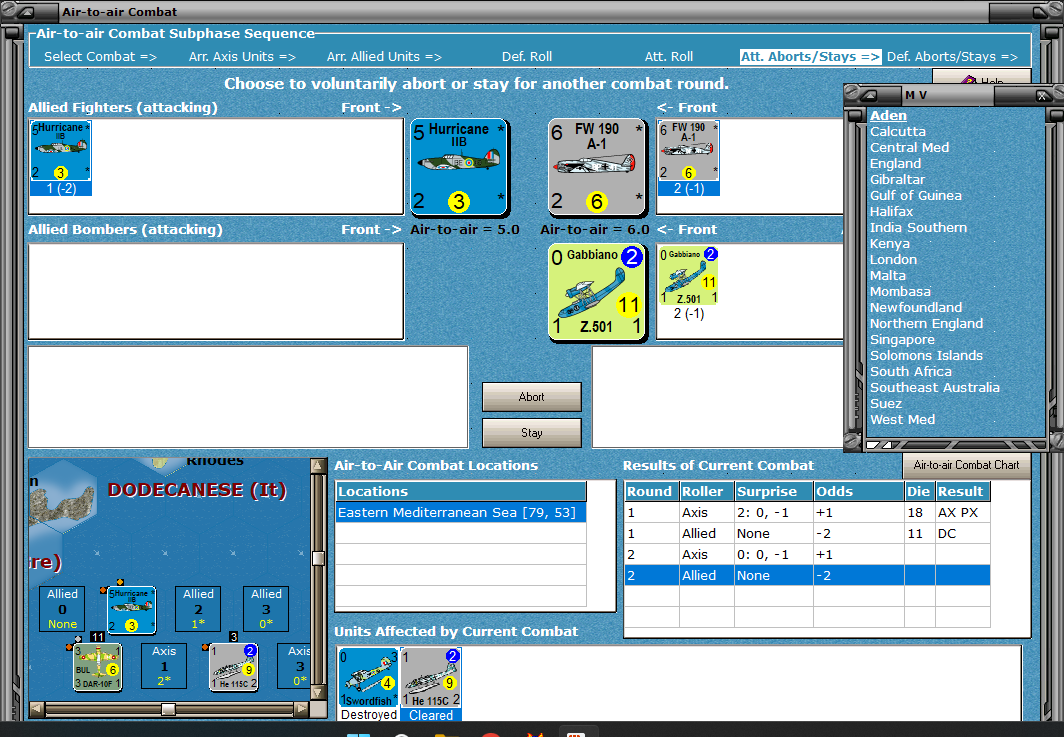Click the Allied 3 map box
Viewport: 1064px width, 737px height.
coord(266,609)
